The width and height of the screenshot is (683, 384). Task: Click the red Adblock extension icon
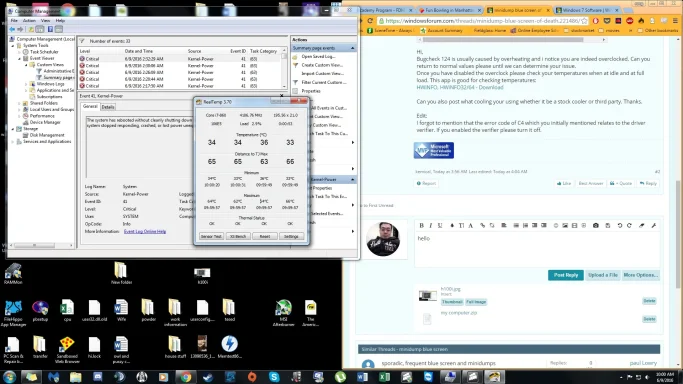(x=629, y=20)
